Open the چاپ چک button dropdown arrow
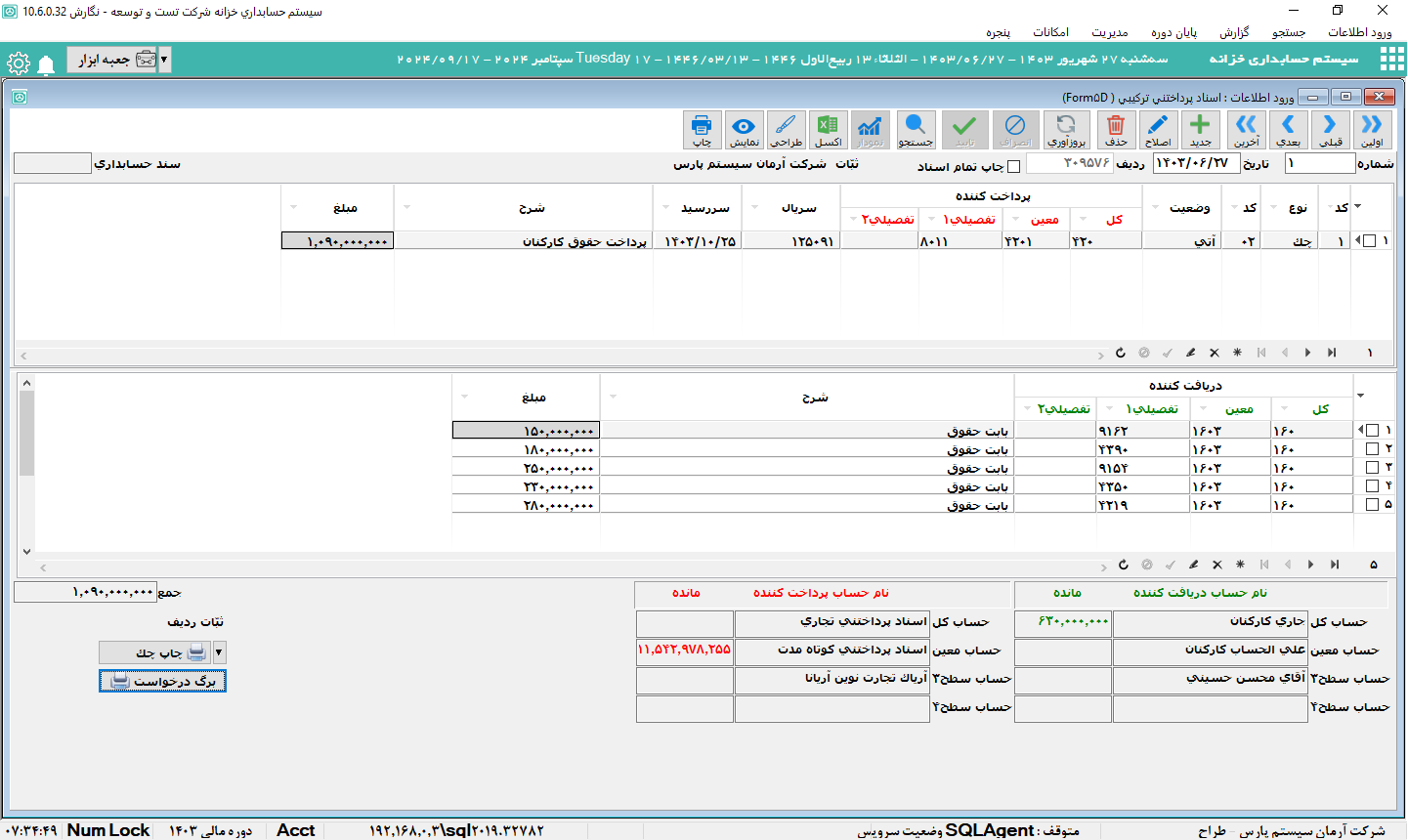 click(219, 652)
